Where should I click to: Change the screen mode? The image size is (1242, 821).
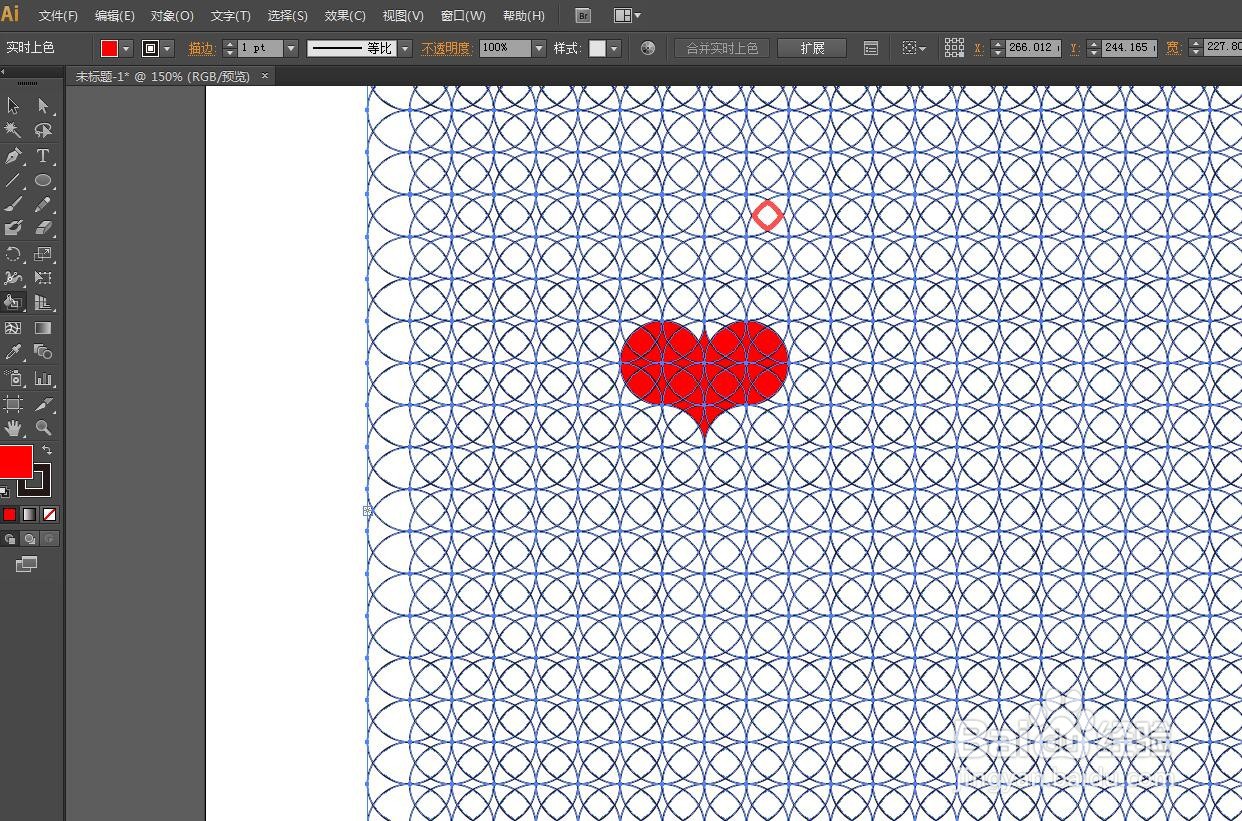(x=27, y=564)
